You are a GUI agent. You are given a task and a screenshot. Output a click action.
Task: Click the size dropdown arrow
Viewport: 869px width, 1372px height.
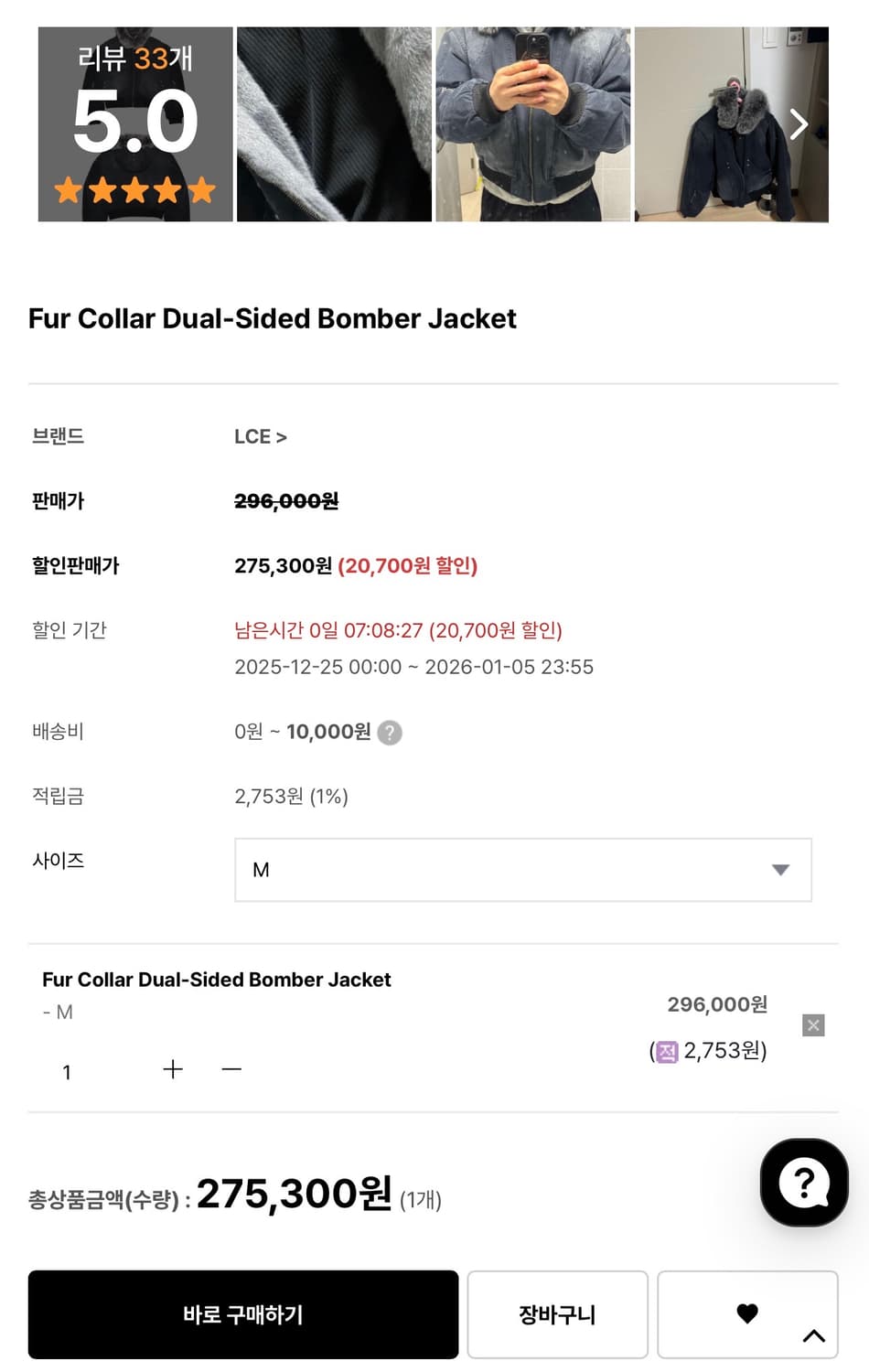780,870
